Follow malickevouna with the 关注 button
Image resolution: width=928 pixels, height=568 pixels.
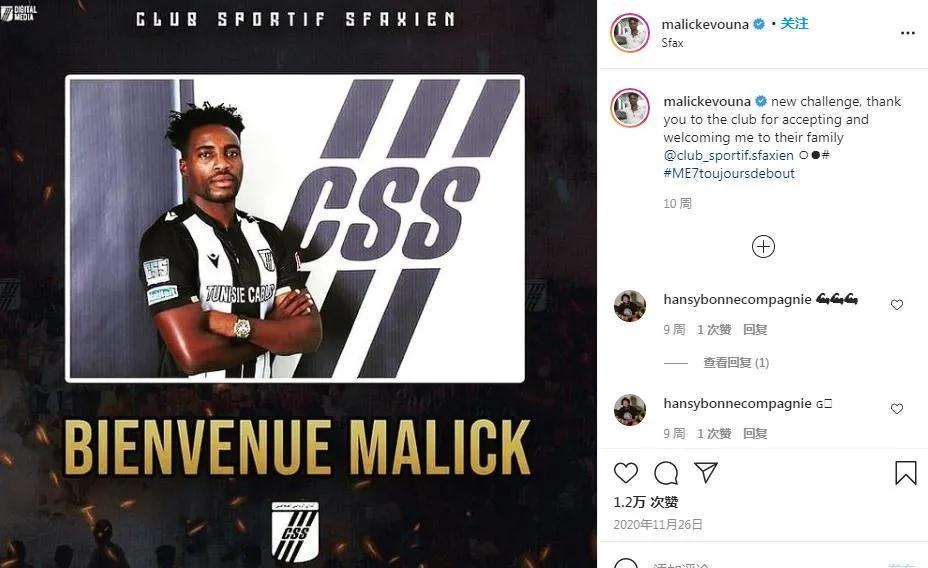coord(794,24)
